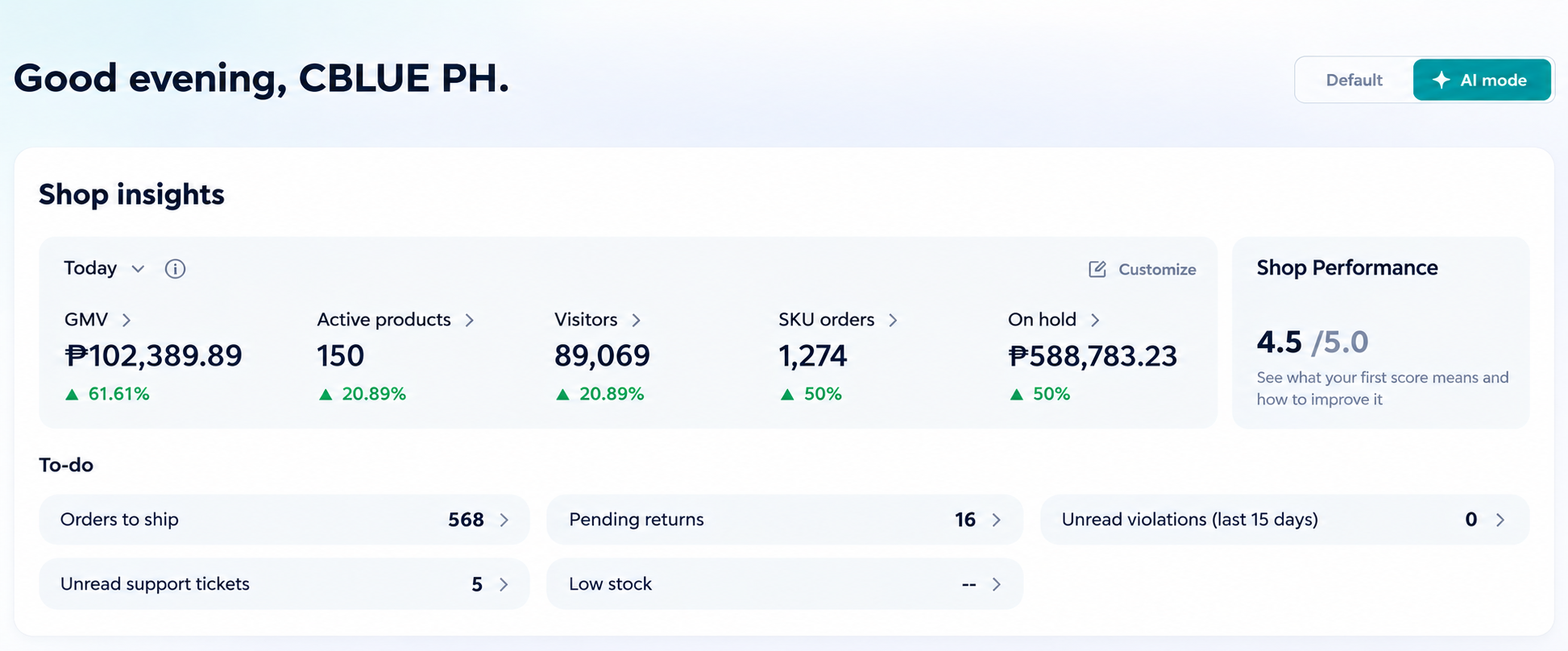Open the Orders to ship to-do item
Image resolution: width=1568 pixels, height=651 pixels.
pos(284,520)
